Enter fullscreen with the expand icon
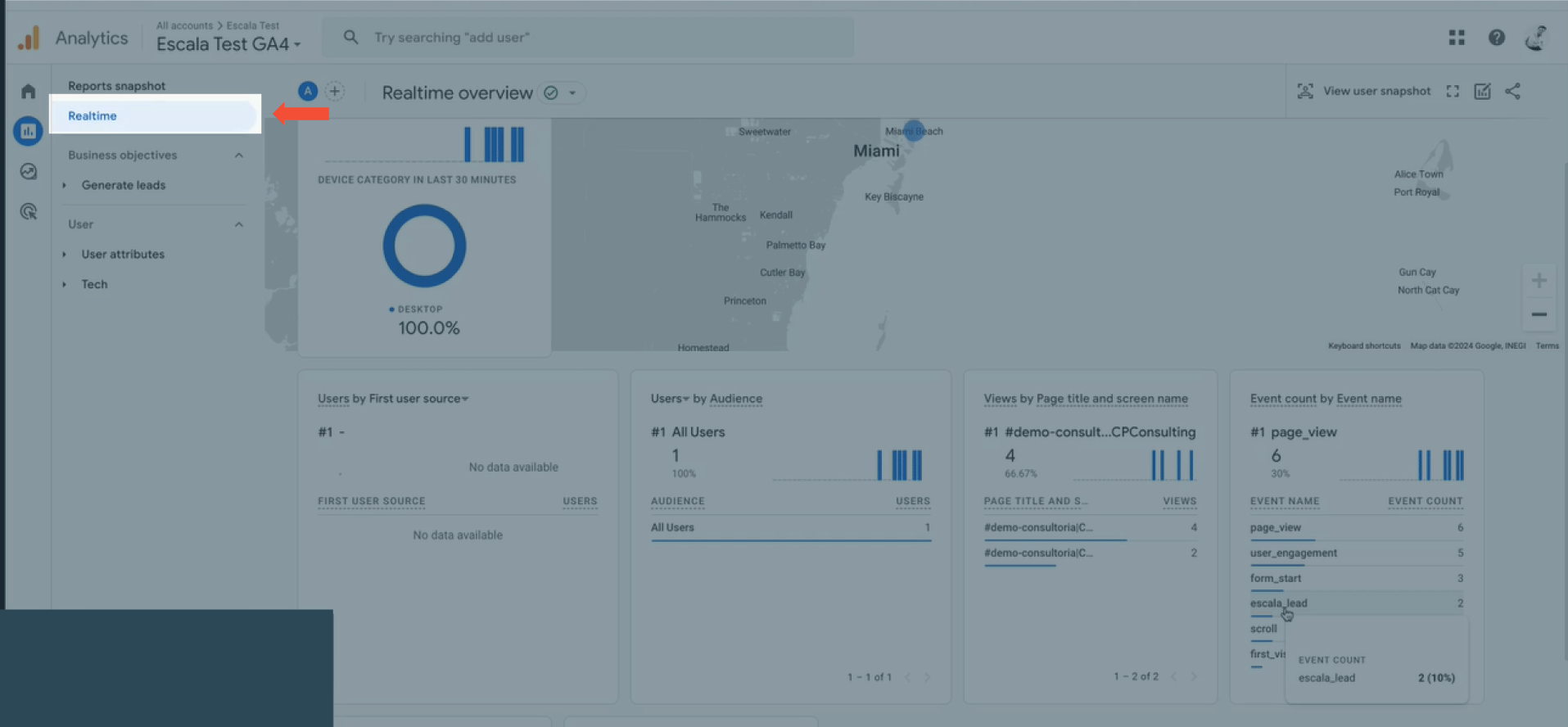The image size is (1568, 727). tap(1453, 91)
